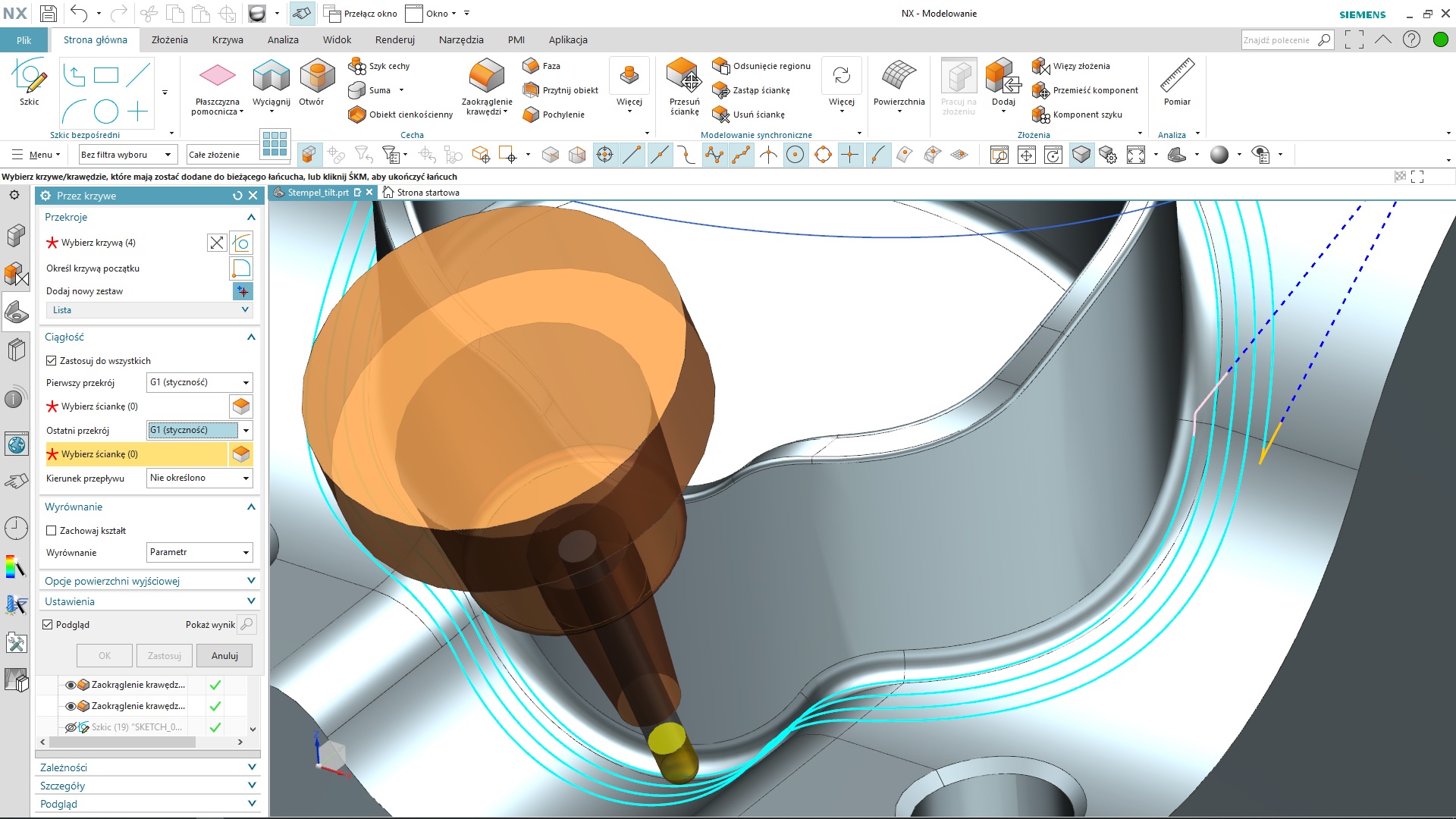Select the Suma unite command
1456x819 pixels.
pos(370,90)
